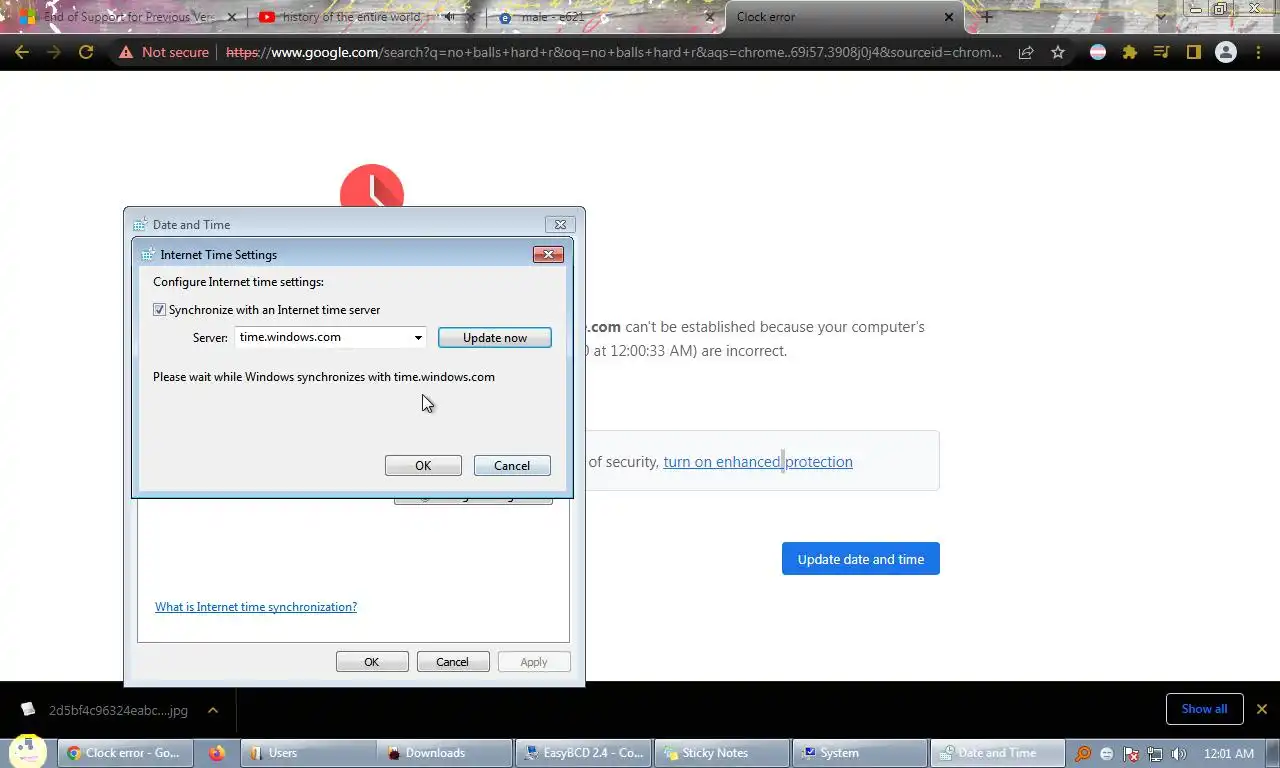Close the Chrome downloads bar with X
Viewport: 1280px width, 768px height.
click(x=1261, y=709)
